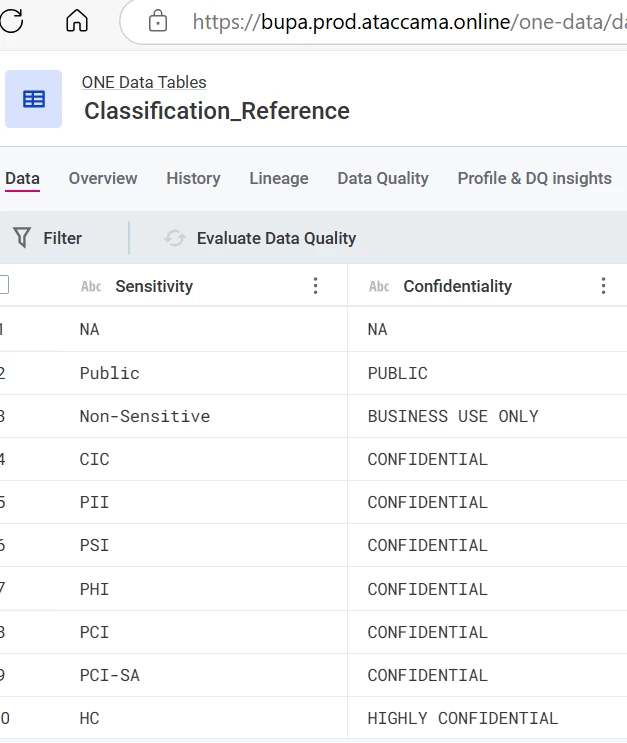Open Profile & DQ insights tab
627x743 pixels.
tap(534, 178)
